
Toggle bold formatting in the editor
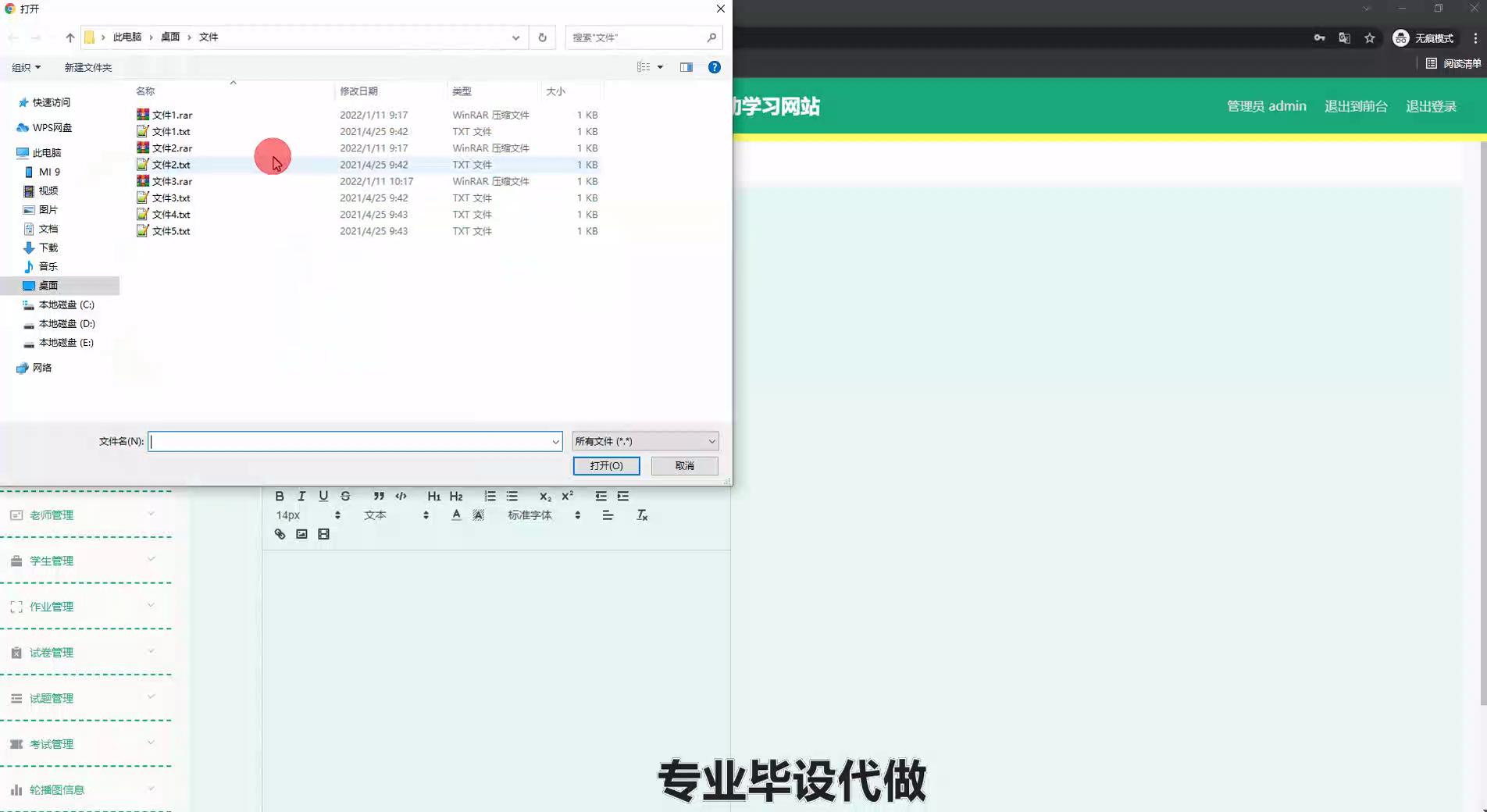[280, 496]
